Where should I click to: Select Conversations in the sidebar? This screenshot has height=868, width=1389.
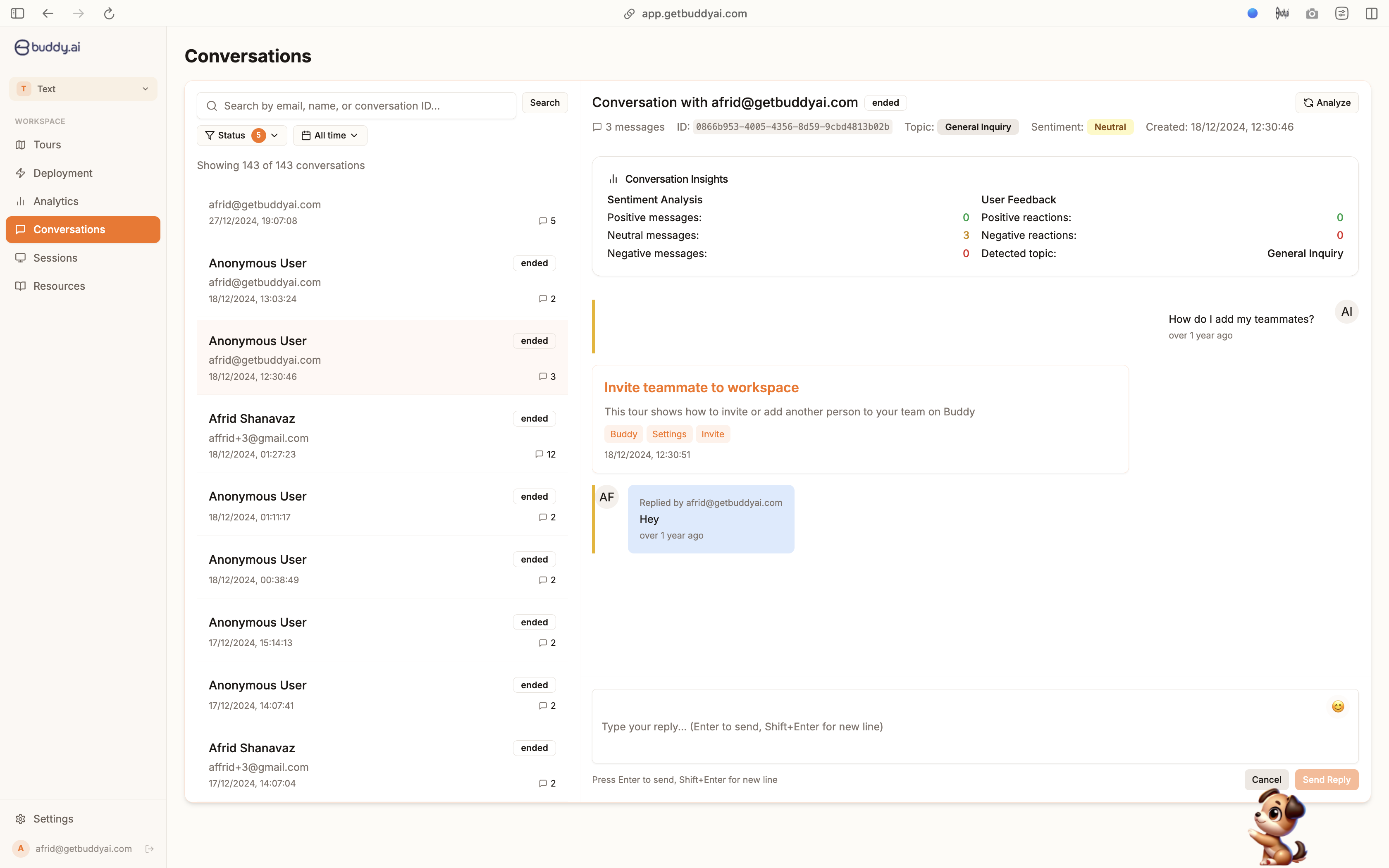pos(83,230)
